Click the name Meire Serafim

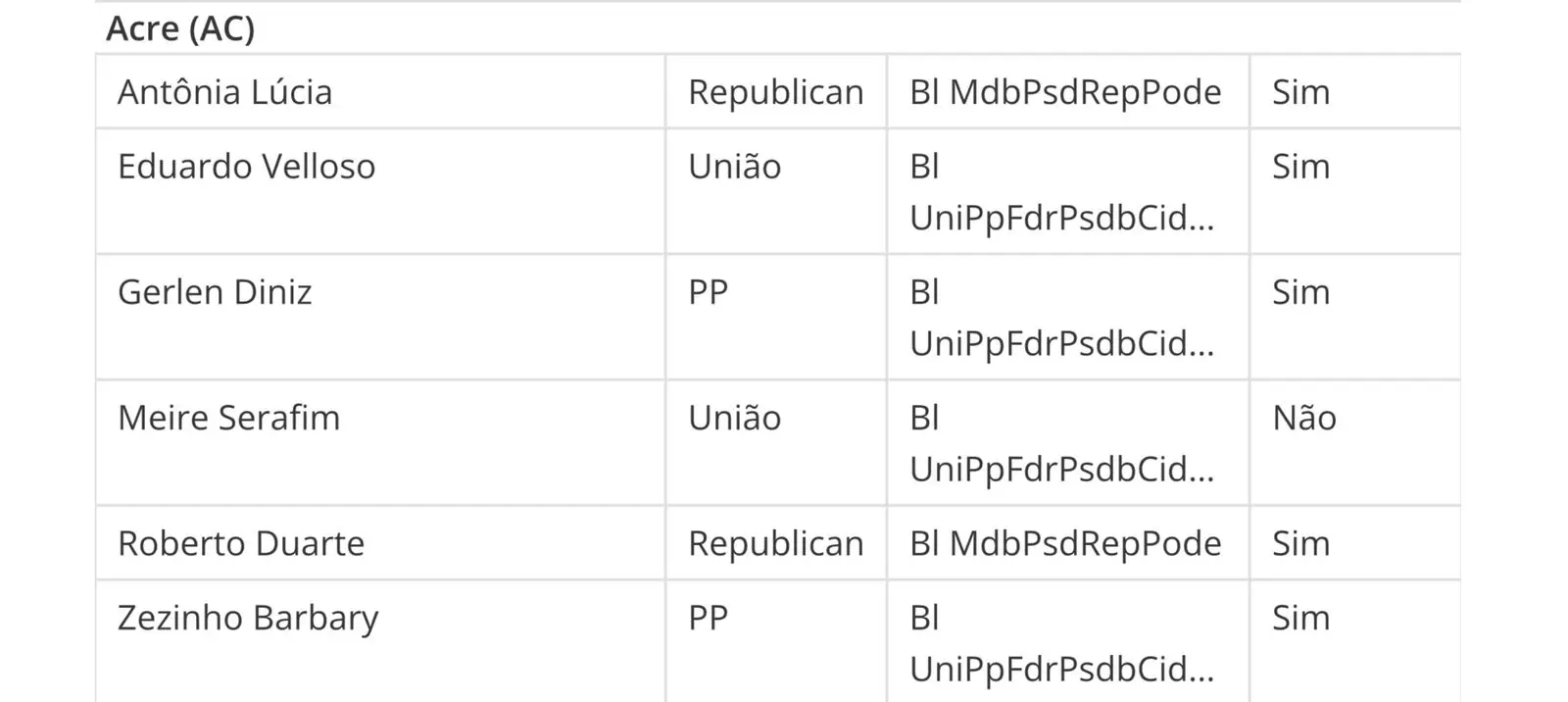pyautogui.click(x=228, y=418)
